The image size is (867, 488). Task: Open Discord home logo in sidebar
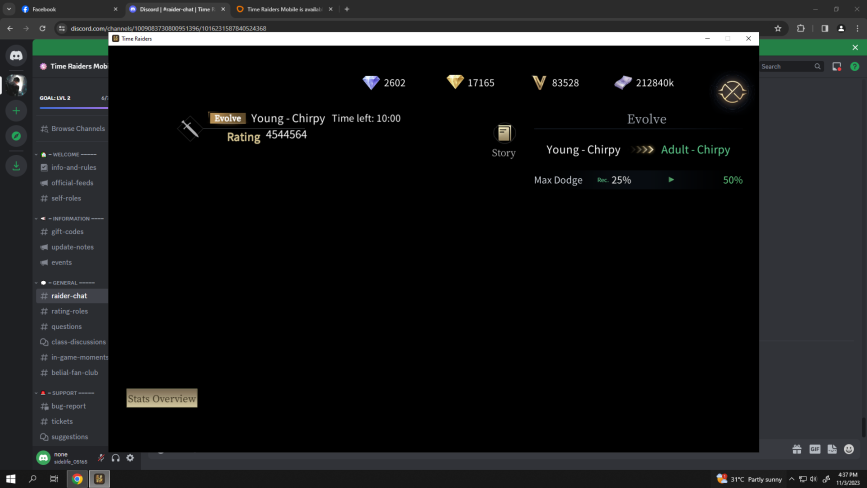[16, 56]
